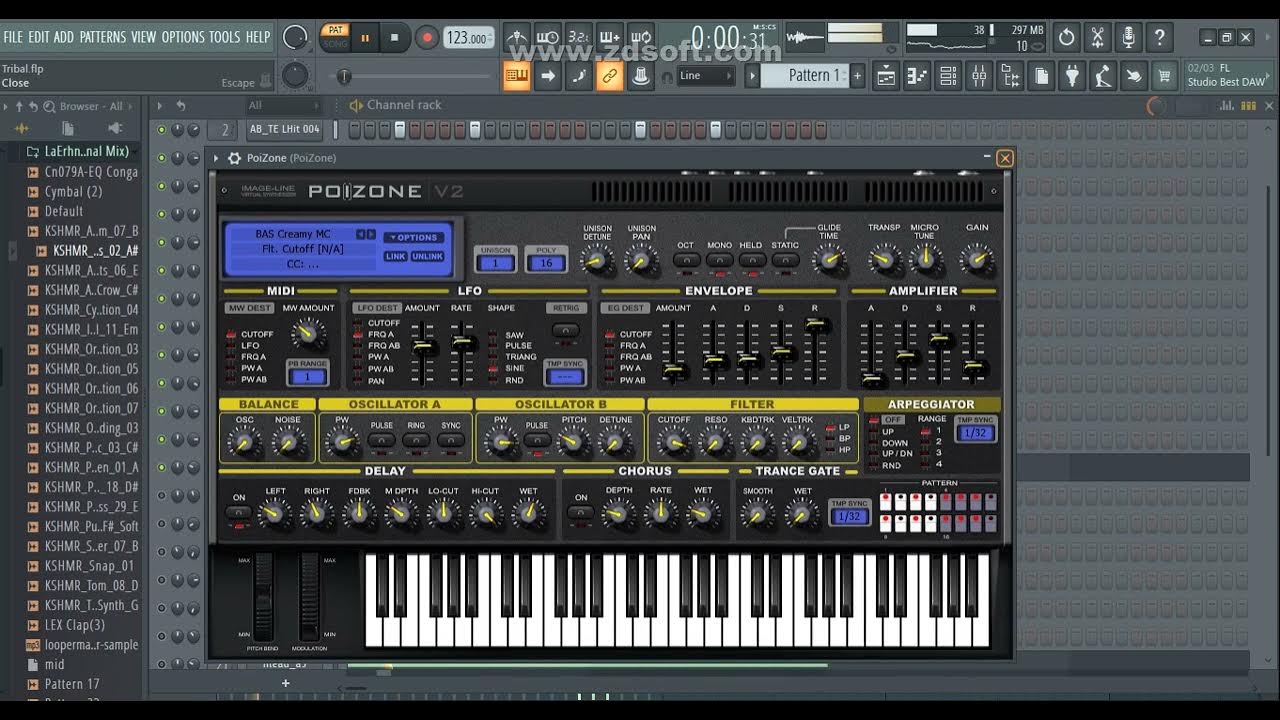Click the envelope R slider handle
The image size is (1280, 720).
coord(817,325)
